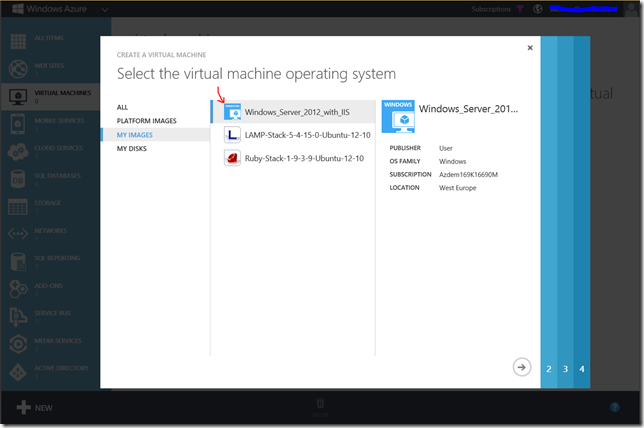Select the MY DISKS category
The width and height of the screenshot is (644, 428).
[x=132, y=149]
